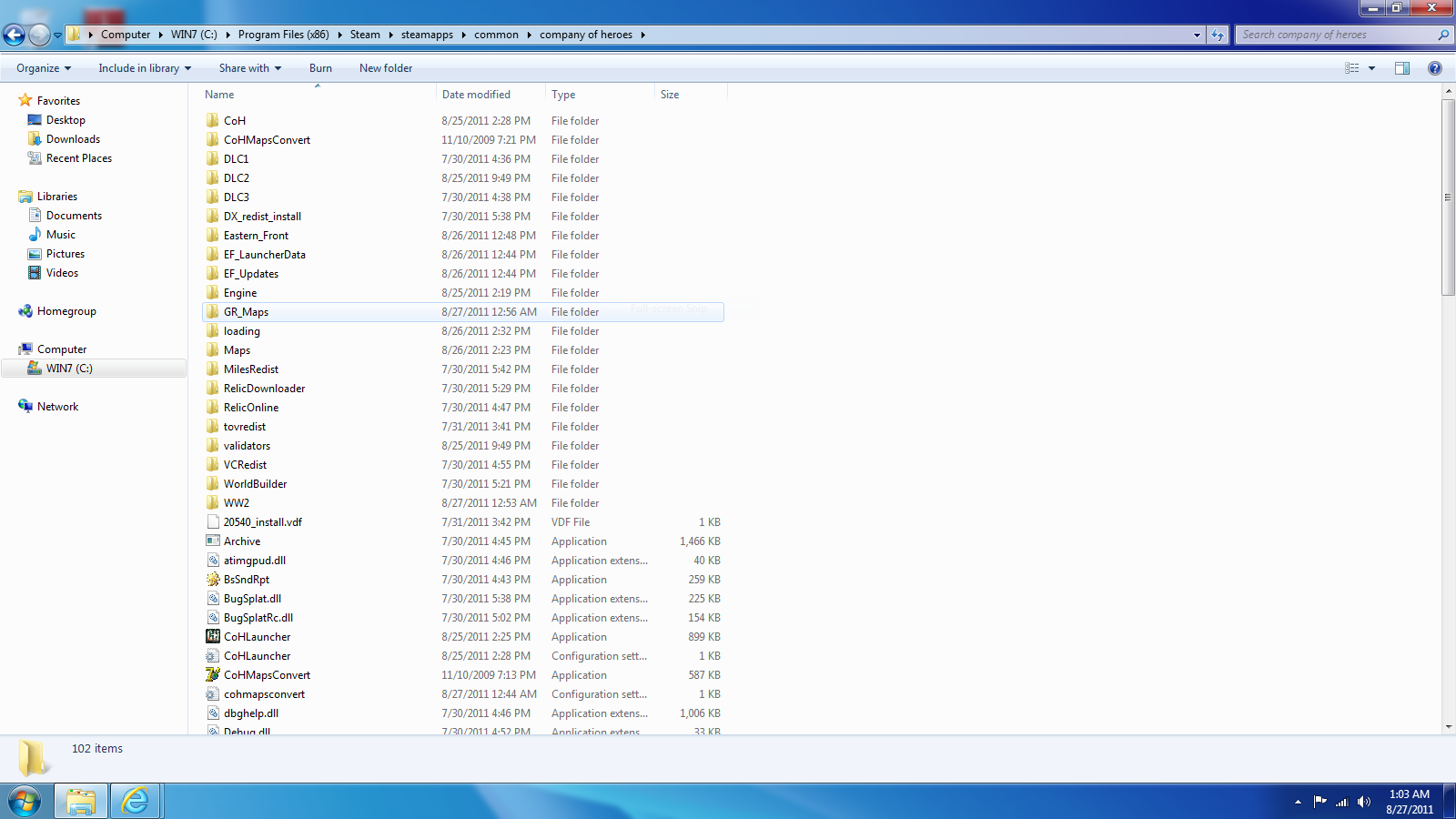Viewport: 1456px width, 819px height.
Task: Select the CoHLauncher application icon
Action: click(213, 636)
